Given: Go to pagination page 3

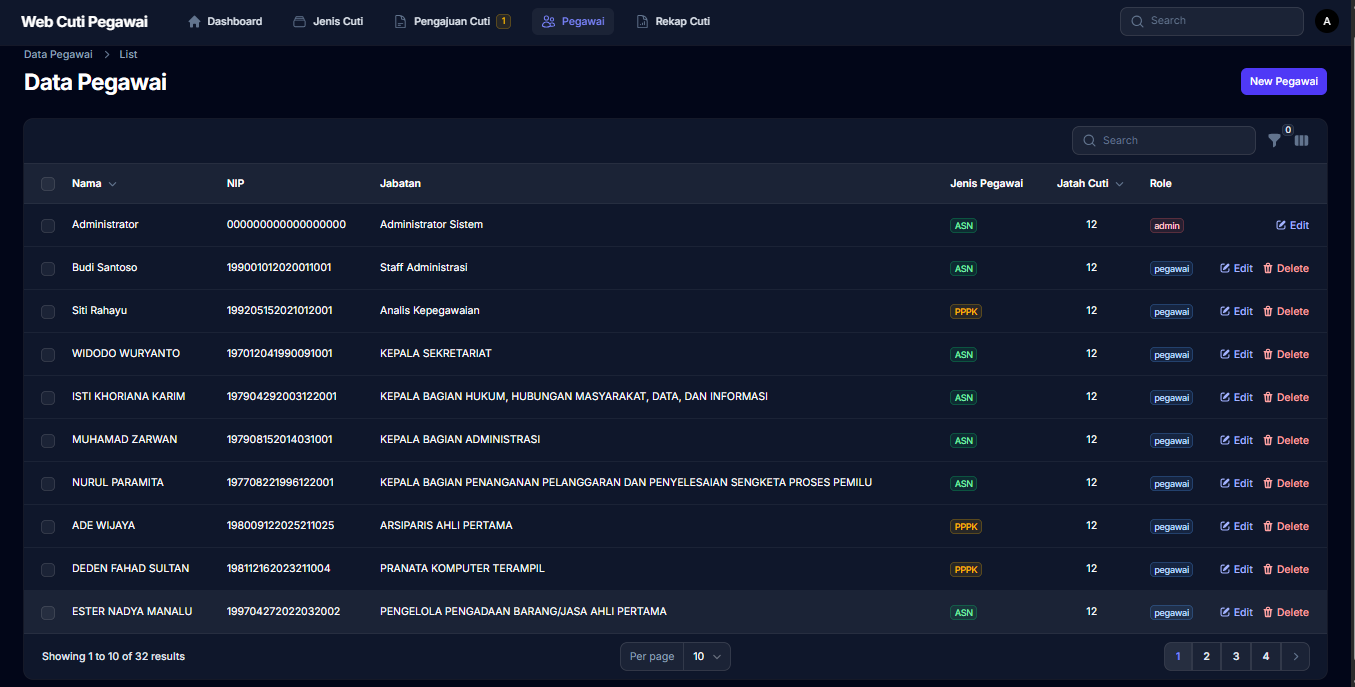Looking at the screenshot, I should [1236, 656].
